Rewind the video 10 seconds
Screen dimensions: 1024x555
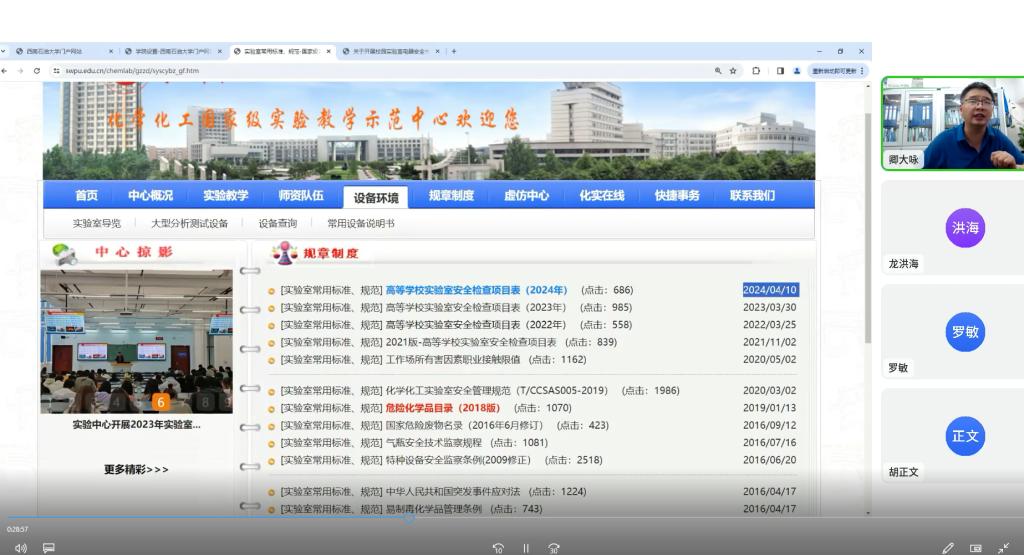498,548
